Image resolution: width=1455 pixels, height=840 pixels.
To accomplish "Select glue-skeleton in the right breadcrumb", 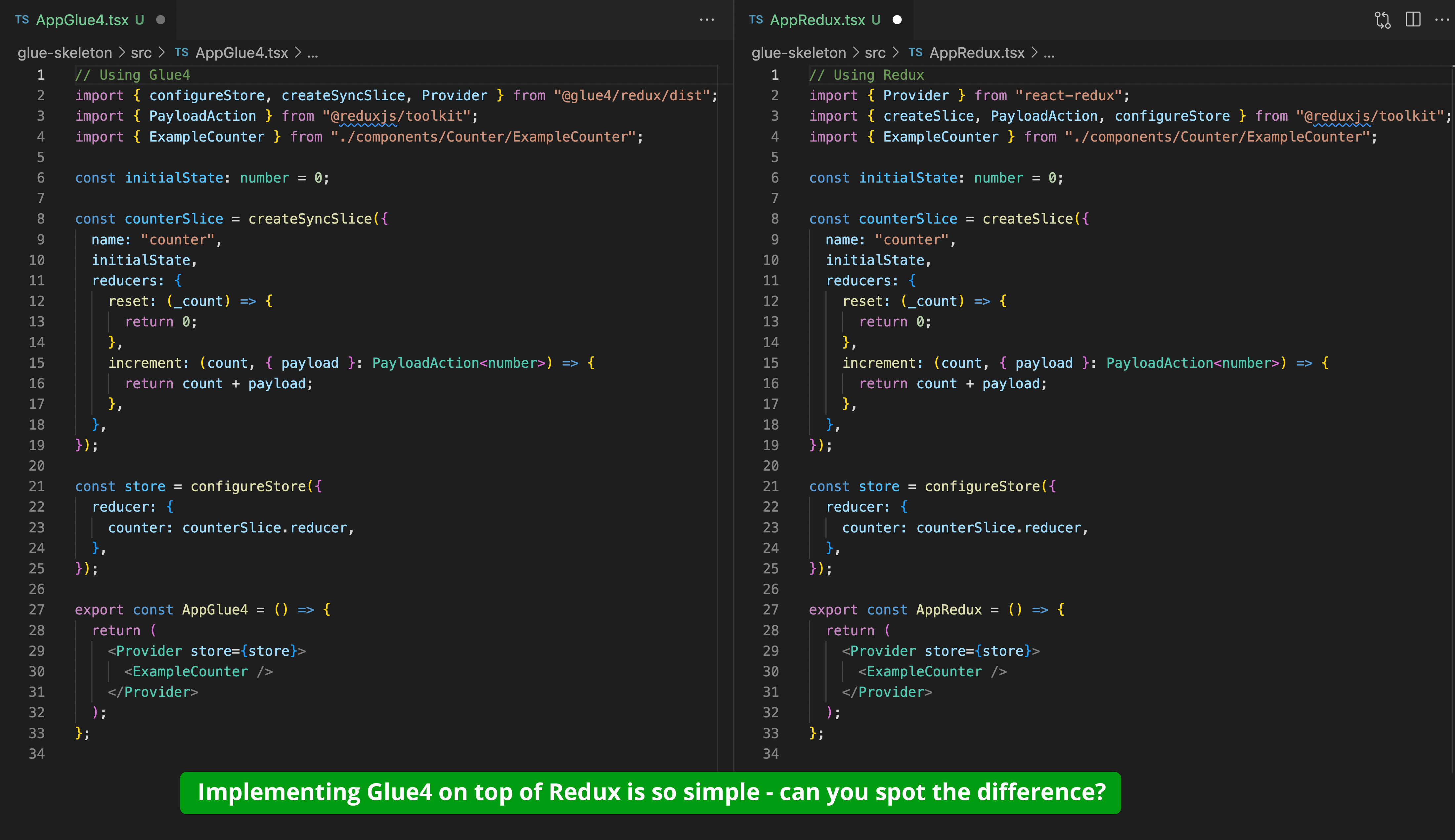I will (x=799, y=53).
